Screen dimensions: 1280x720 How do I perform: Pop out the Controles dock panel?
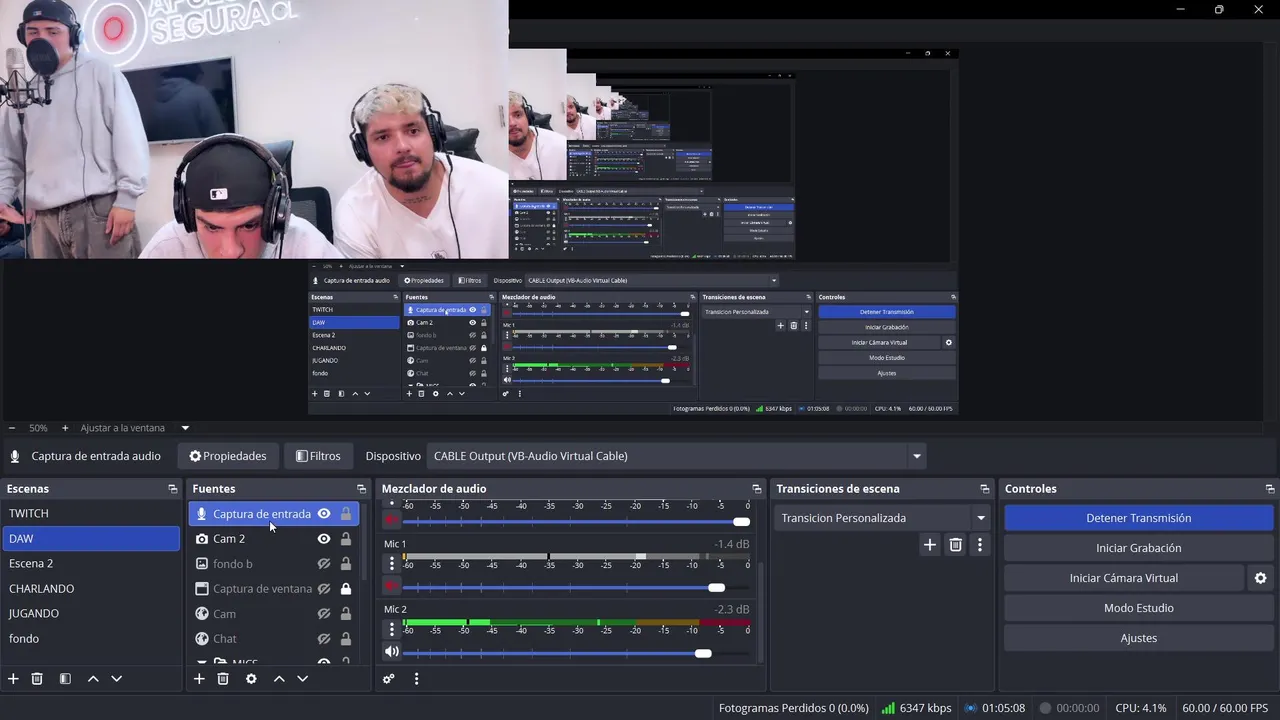click(x=1270, y=489)
